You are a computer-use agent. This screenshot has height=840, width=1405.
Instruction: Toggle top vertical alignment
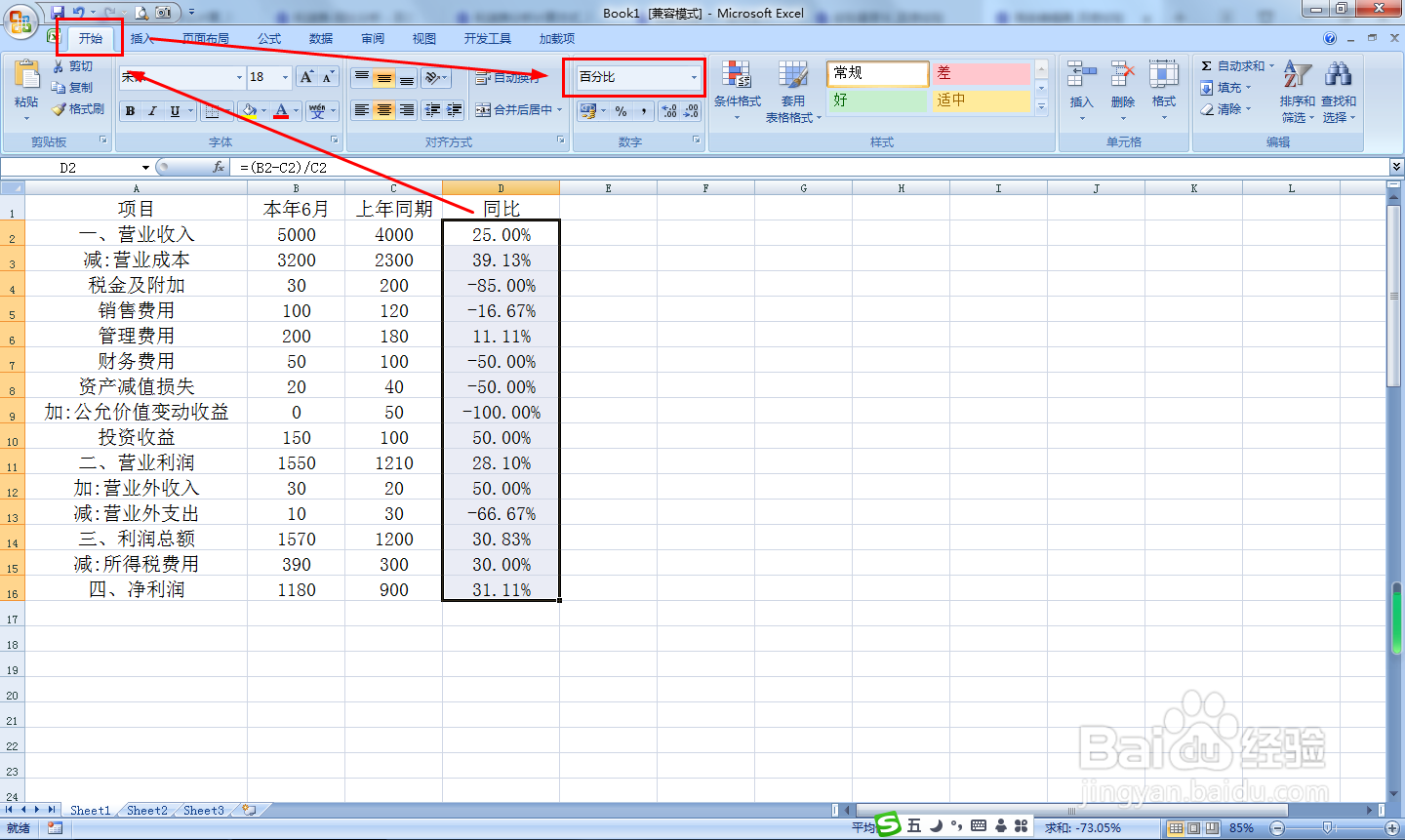(362, 78)
